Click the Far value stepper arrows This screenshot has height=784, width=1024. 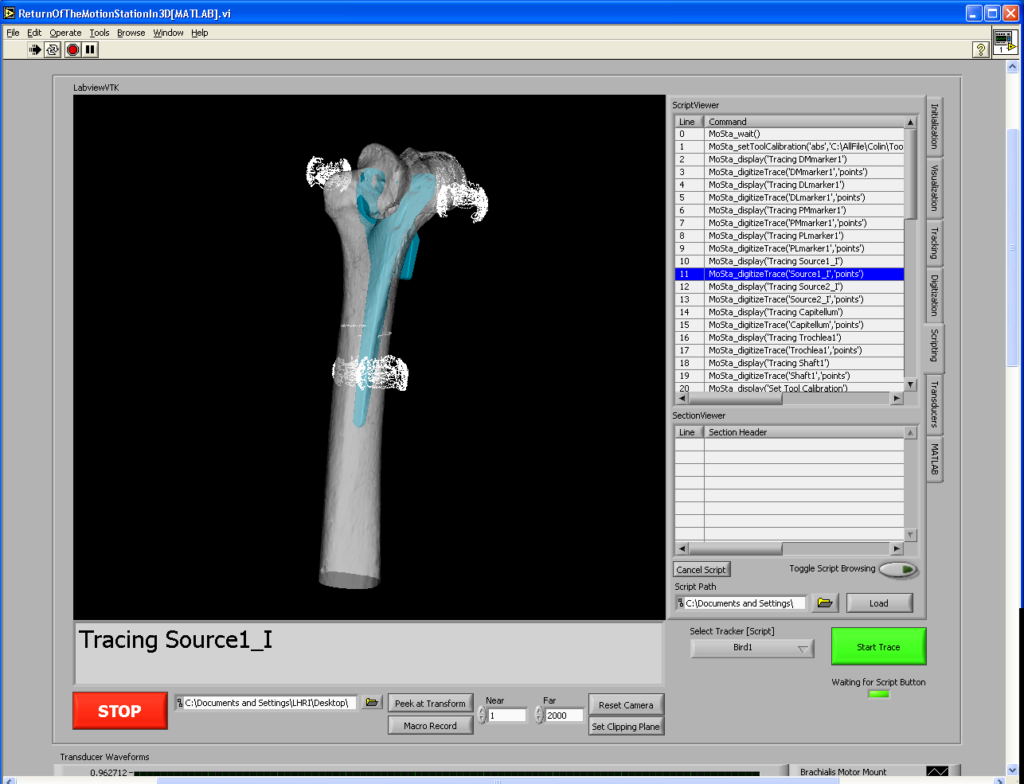(539, 715)
